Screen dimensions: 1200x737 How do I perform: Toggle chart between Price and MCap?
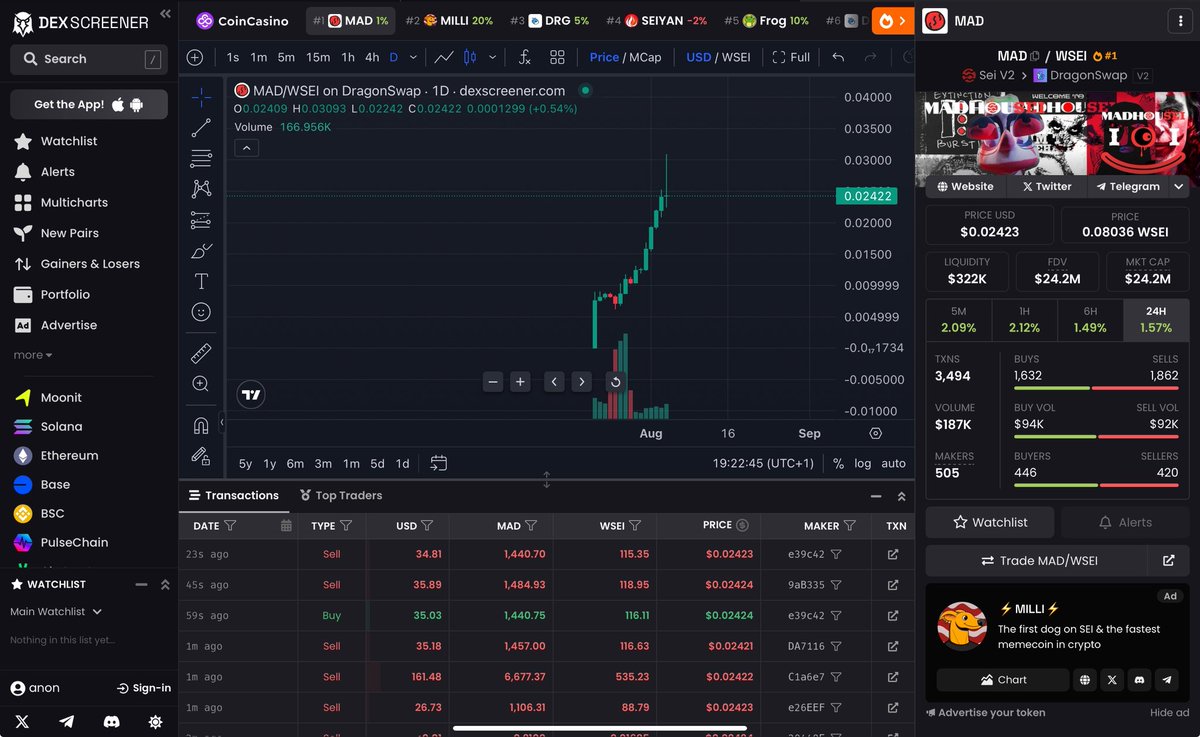click(625, 57)
